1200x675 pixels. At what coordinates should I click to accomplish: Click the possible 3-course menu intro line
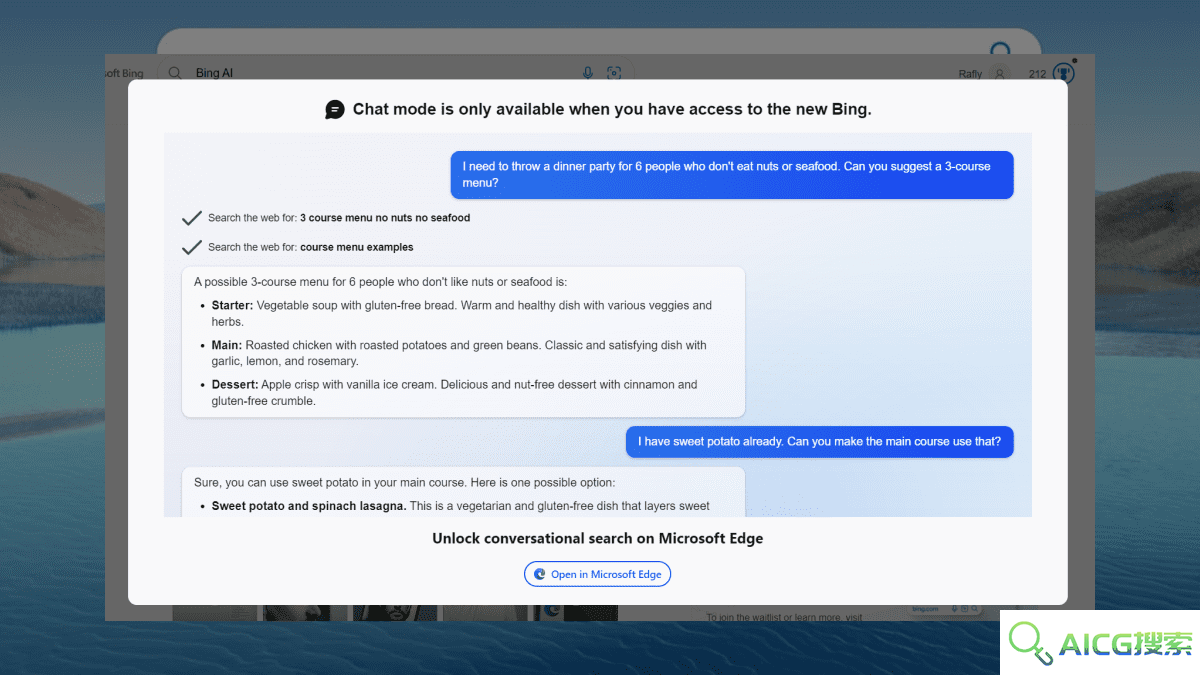click(381, 282)
